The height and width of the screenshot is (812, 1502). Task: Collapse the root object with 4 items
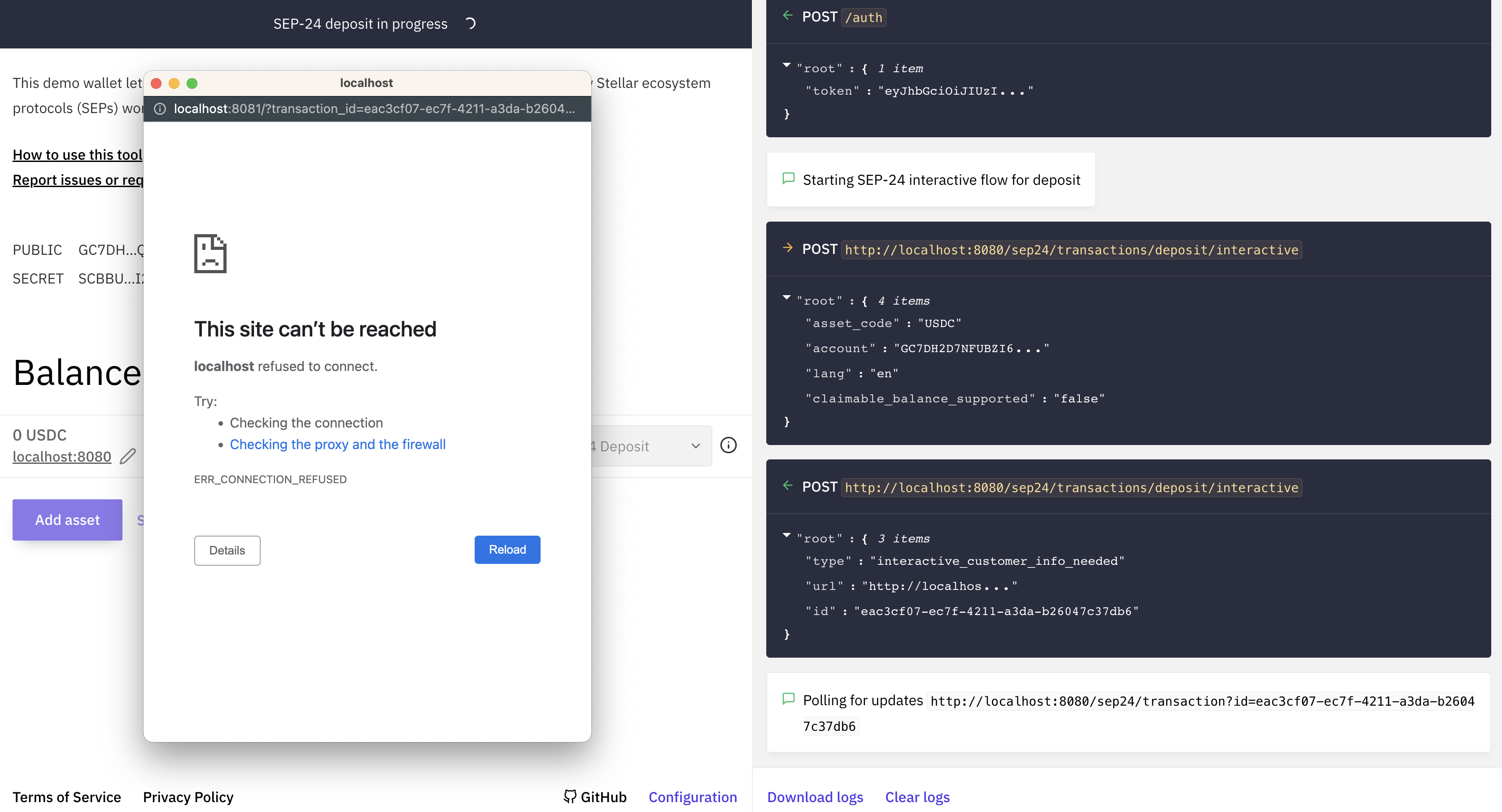point(787,298)
